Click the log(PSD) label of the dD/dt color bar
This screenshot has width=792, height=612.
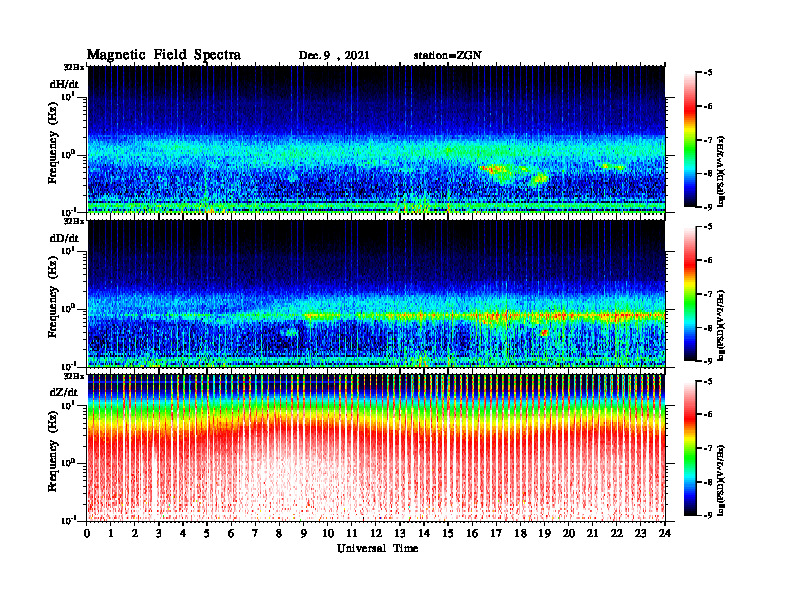[721, 325]
